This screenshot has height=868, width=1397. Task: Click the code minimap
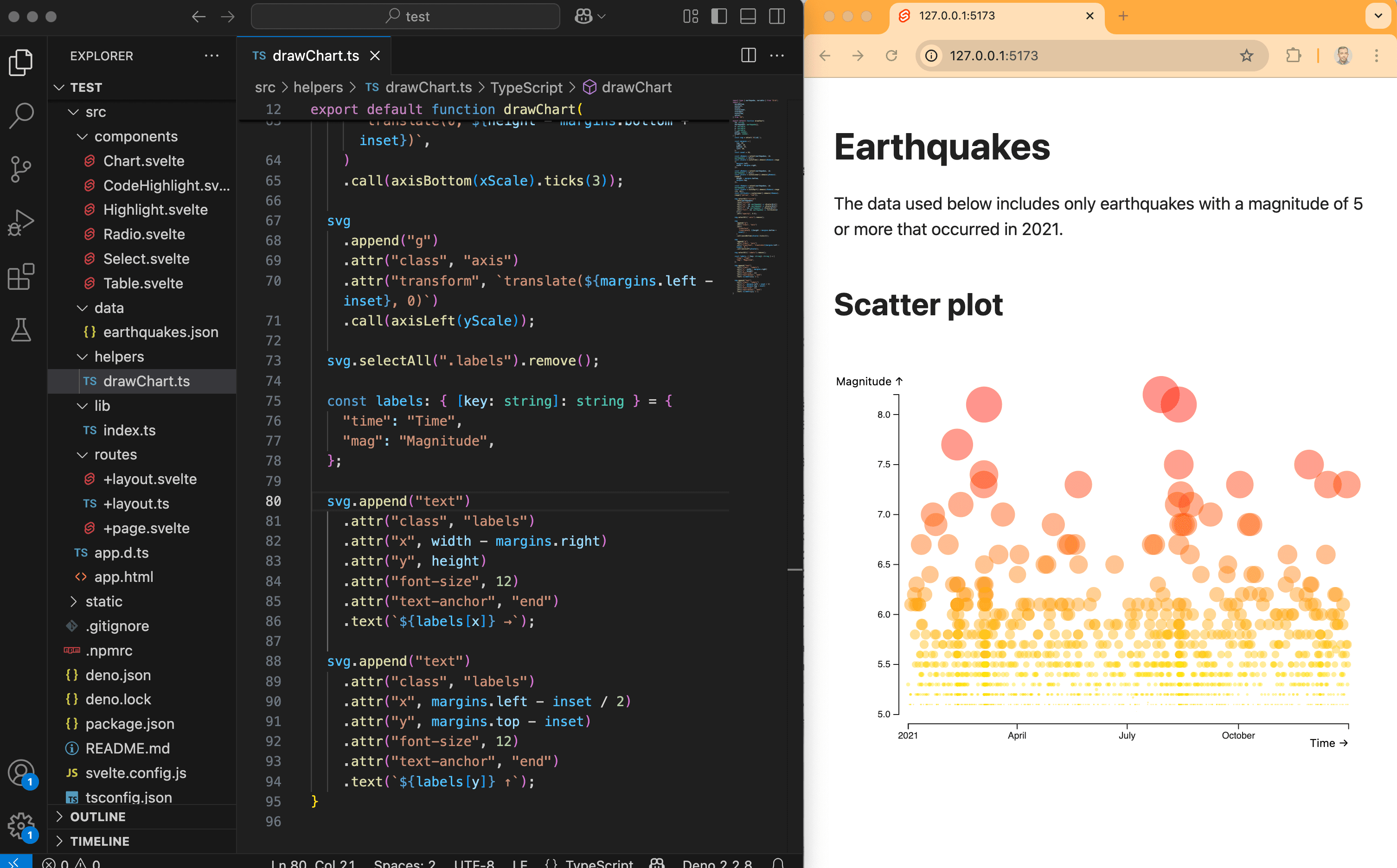pos(756,196)
